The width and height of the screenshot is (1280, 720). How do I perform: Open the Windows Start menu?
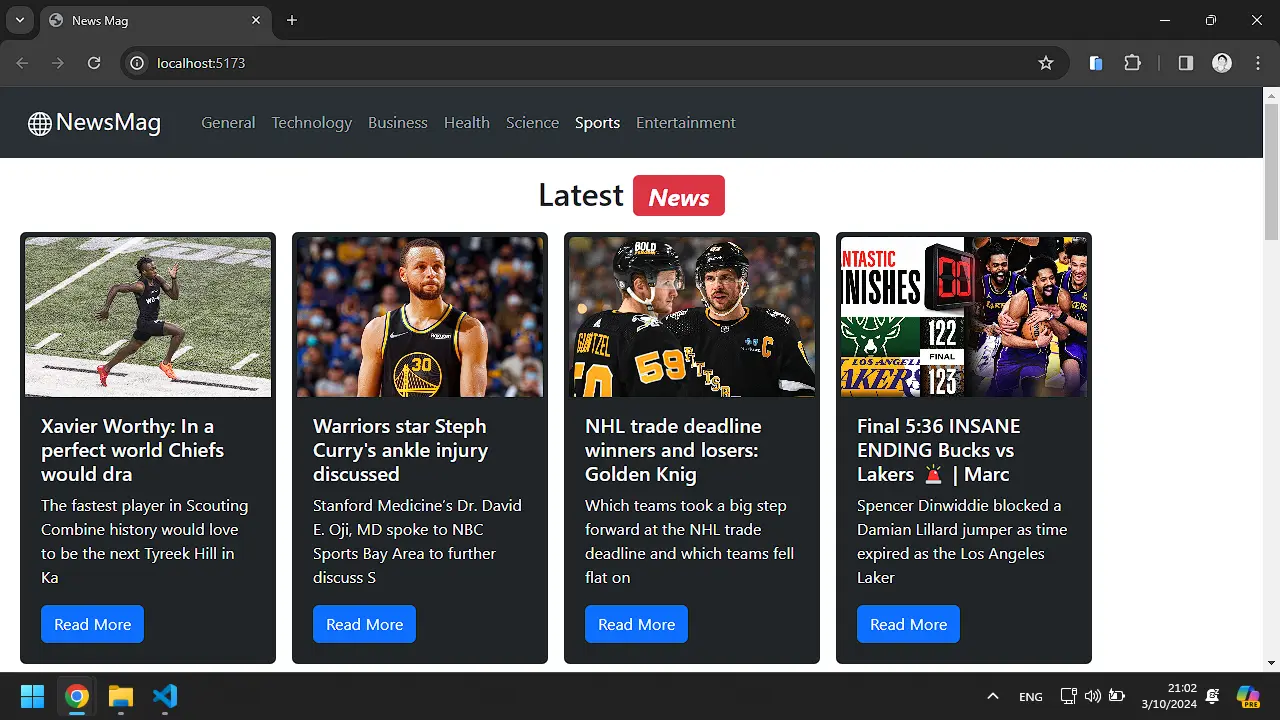(x=33, y=696)
